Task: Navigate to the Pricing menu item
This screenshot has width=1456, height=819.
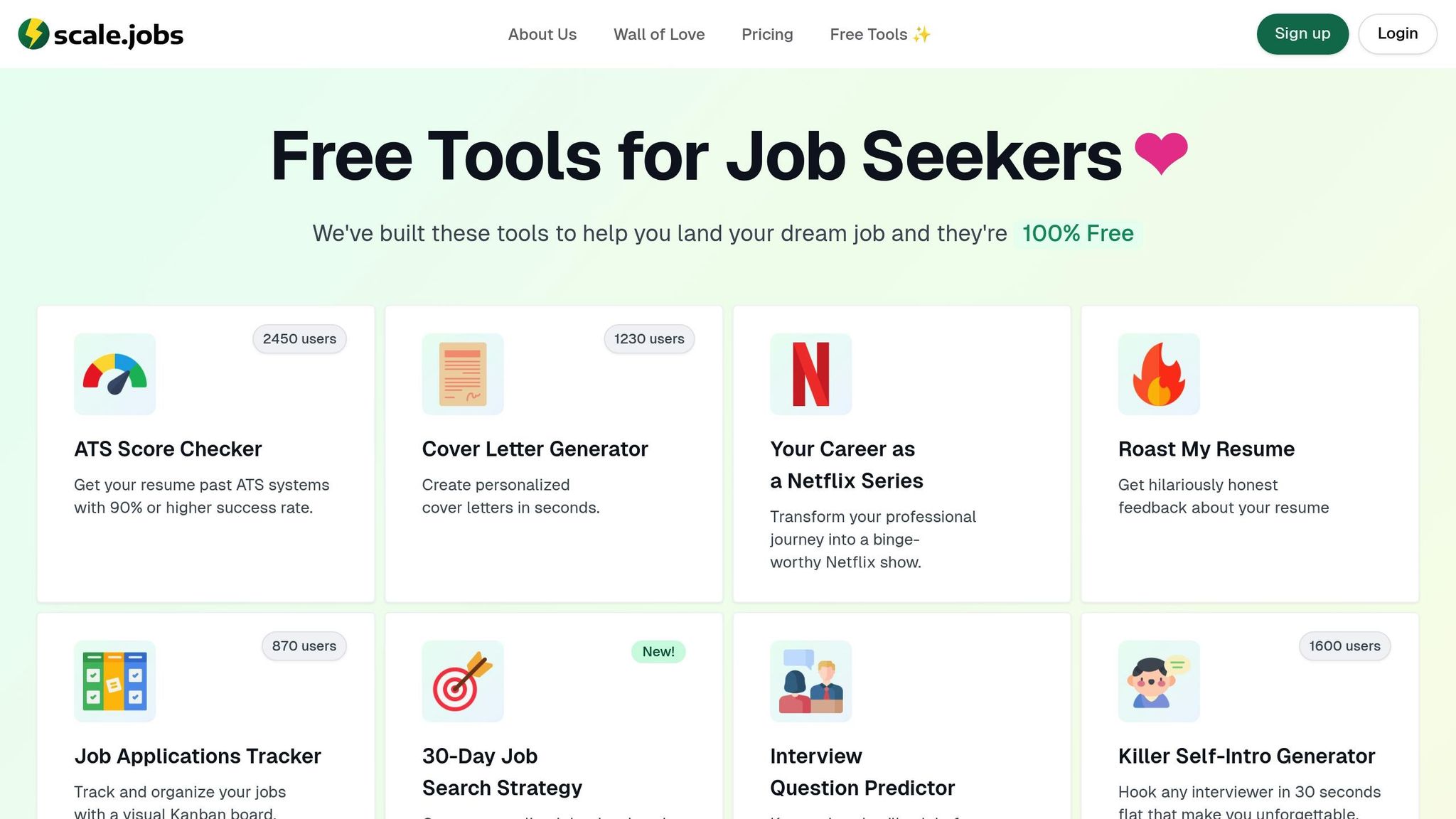Action: [767, 34]
